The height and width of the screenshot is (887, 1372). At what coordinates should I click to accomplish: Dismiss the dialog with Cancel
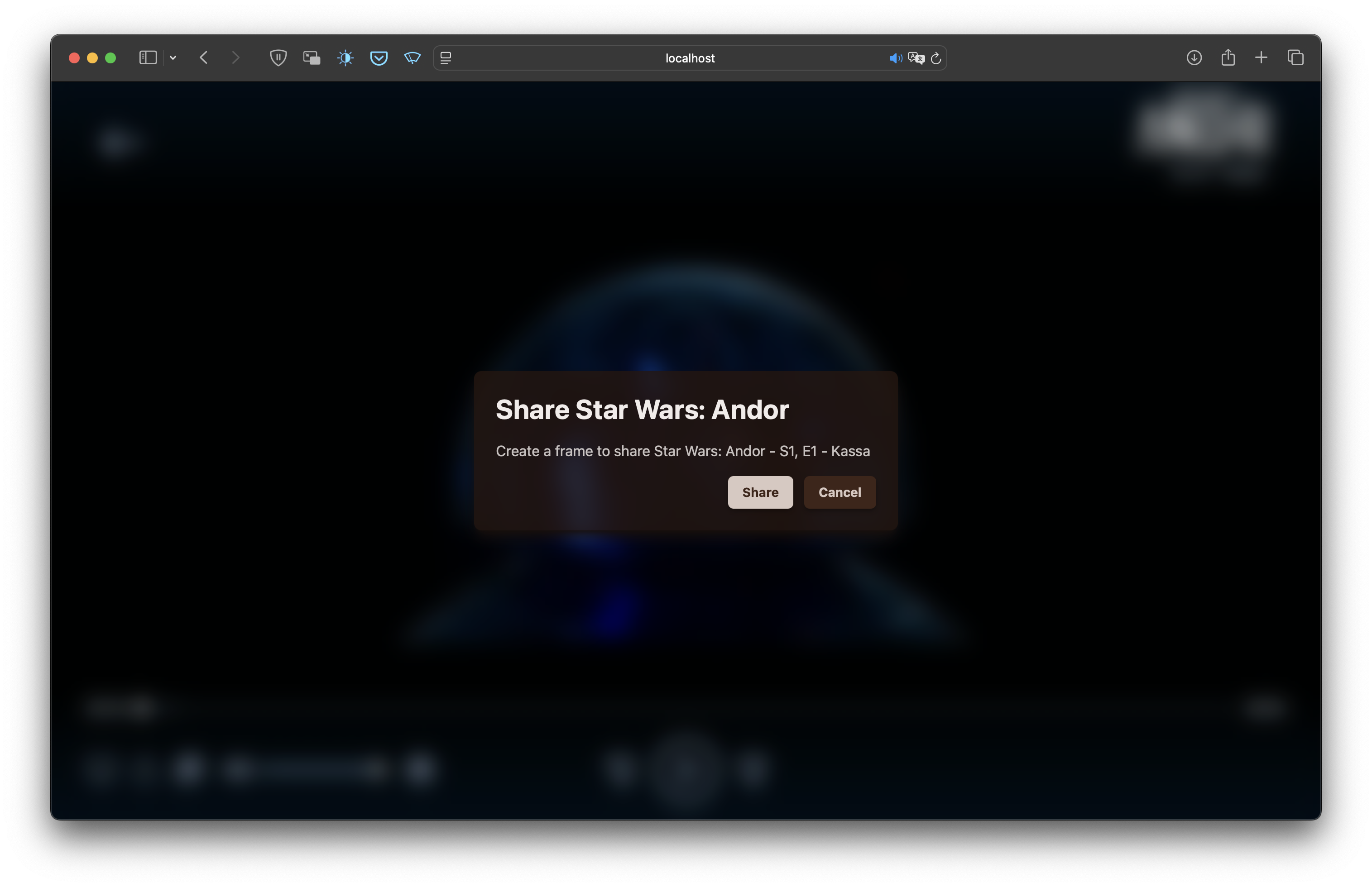tap(840, 492)
